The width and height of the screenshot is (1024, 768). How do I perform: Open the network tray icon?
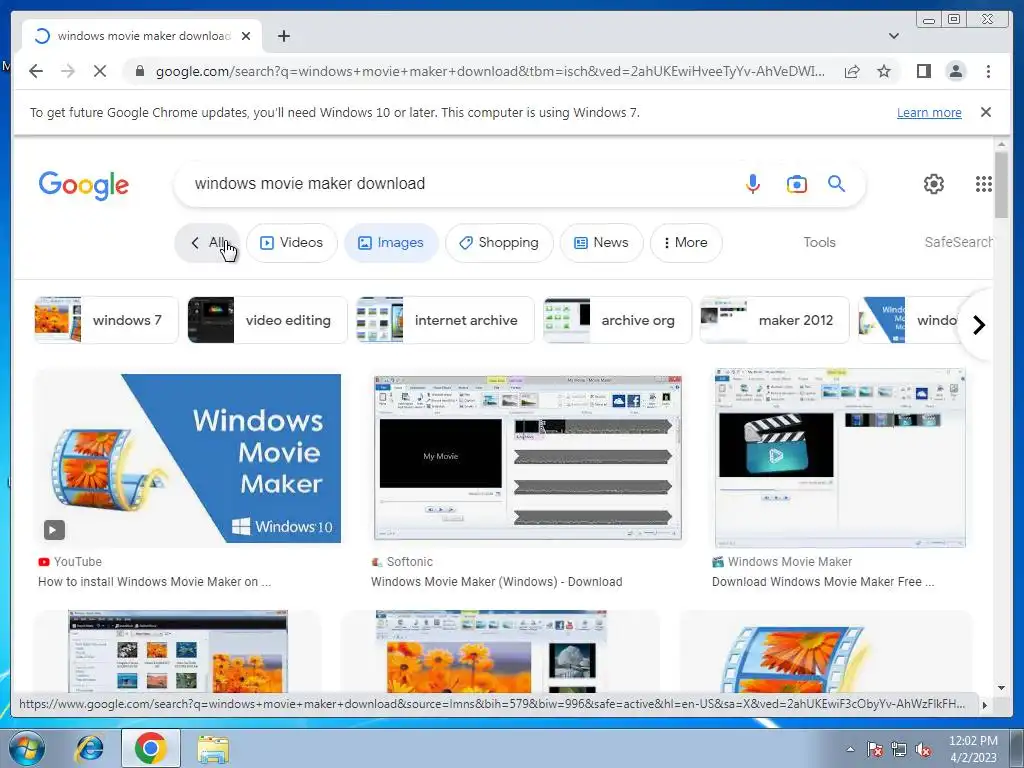point(899,749)
